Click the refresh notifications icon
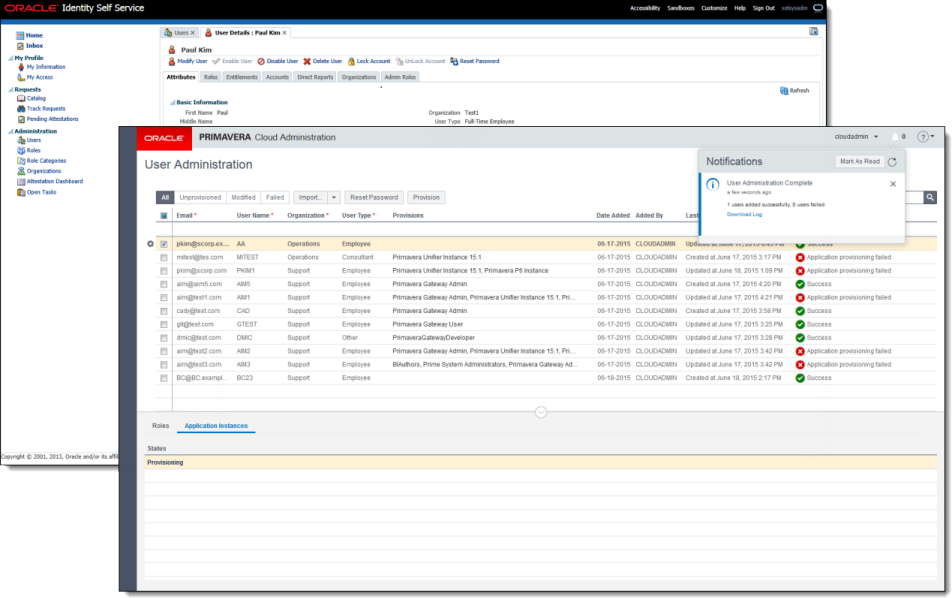The image size is (952, 598). [x=892, y=161]
